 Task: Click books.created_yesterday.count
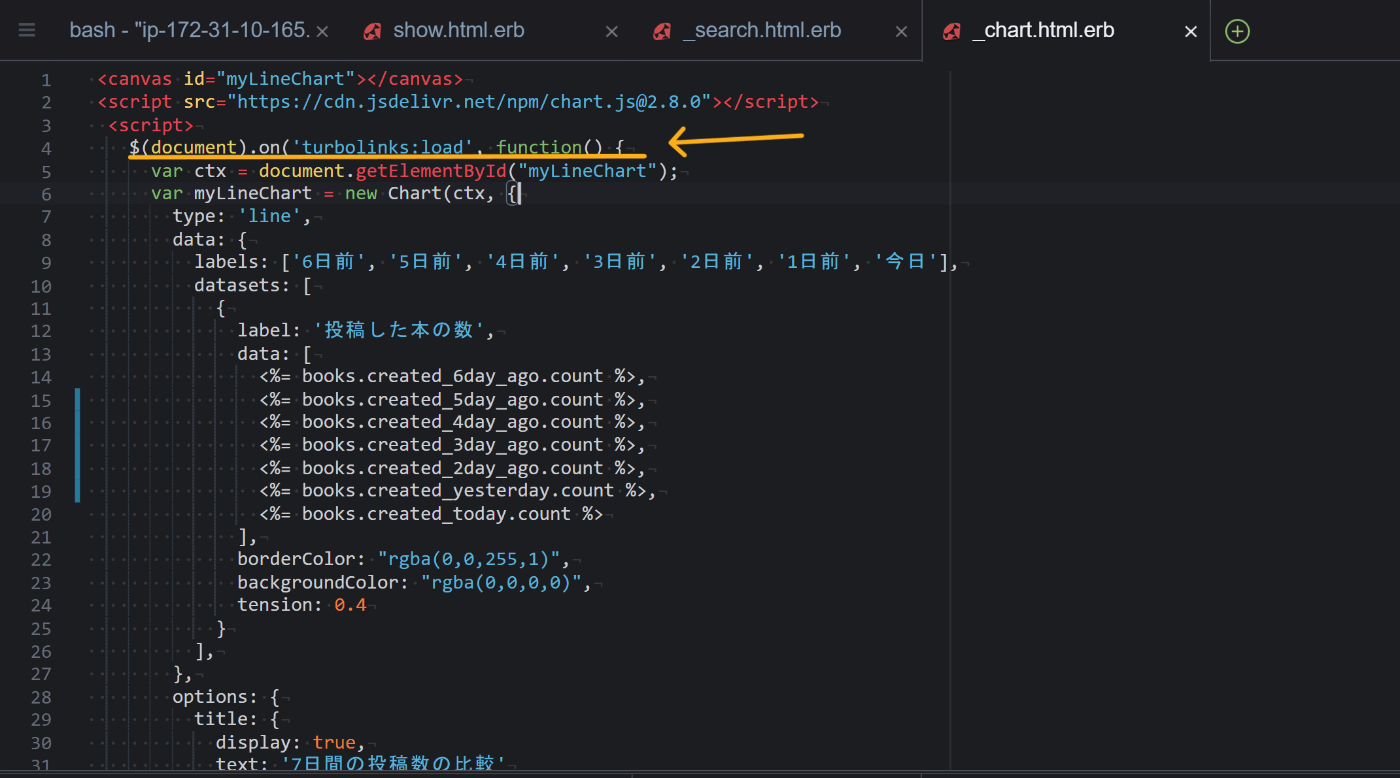(458, 491)
